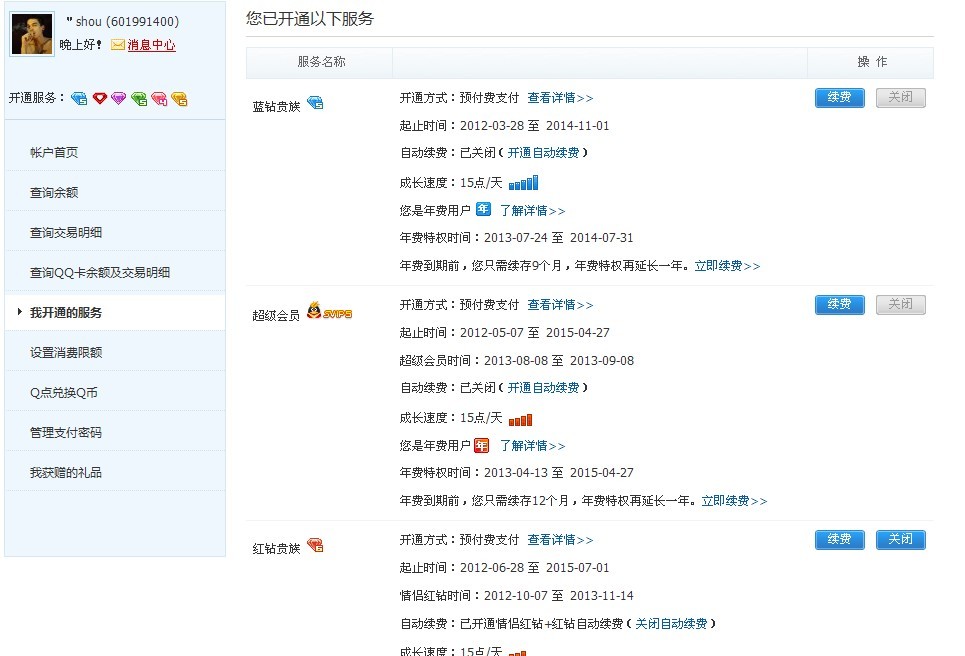Screen dimensions: 965x656
Task: Click heading 您已开通以下服务
Action: point(310,18)
